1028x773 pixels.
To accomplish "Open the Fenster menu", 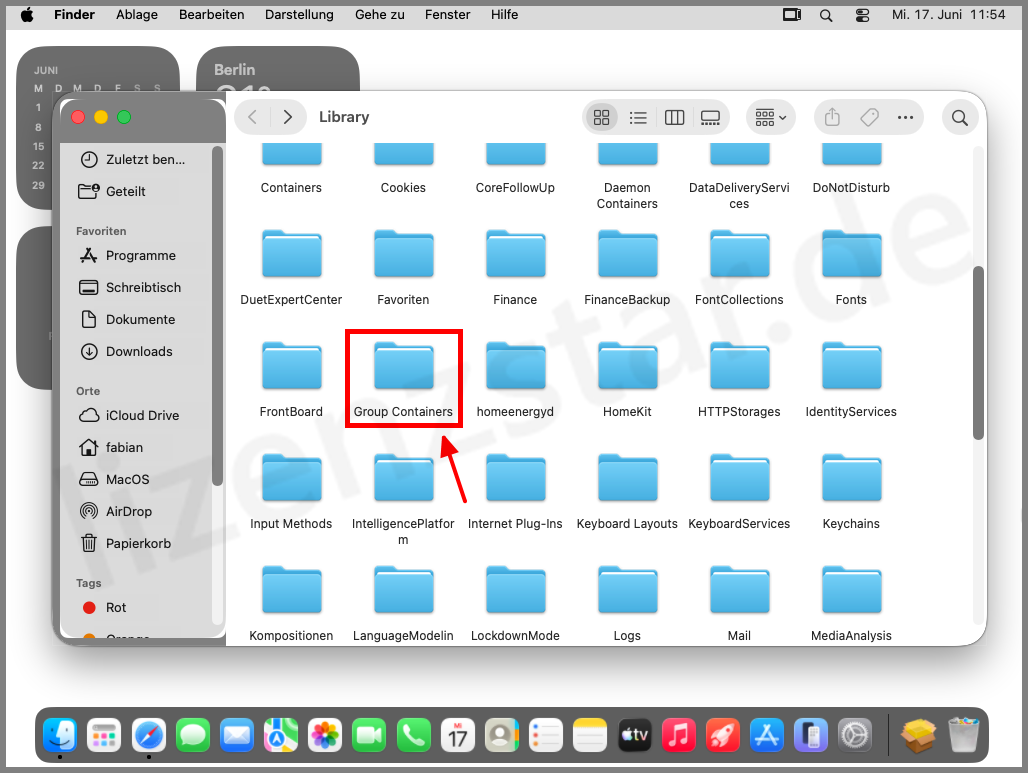I will click(447, 14).
